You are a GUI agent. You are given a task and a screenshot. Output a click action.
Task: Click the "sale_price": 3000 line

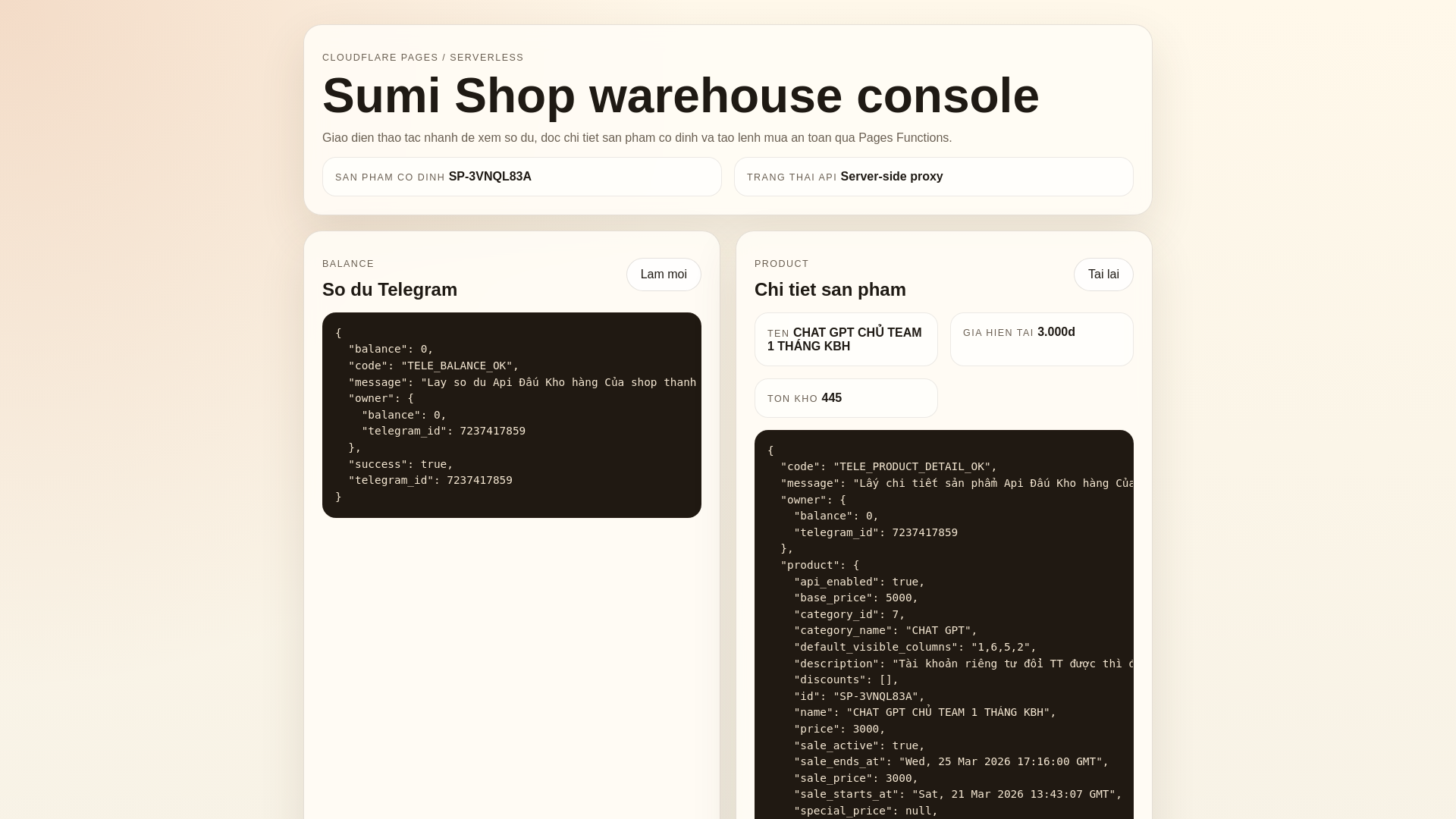856,778
